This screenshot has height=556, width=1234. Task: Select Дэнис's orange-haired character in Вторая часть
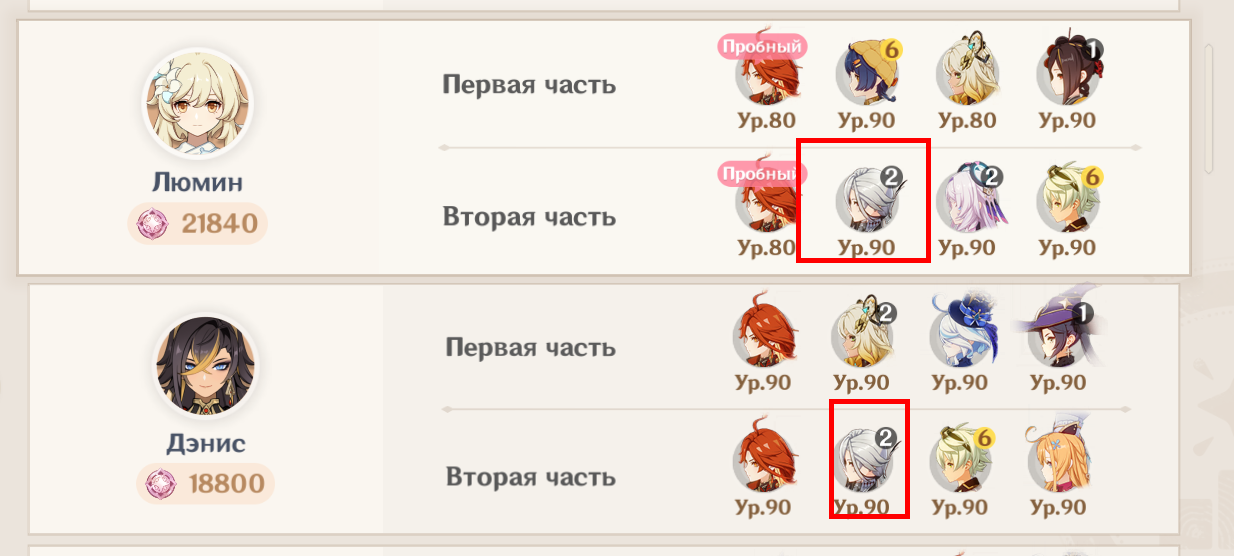point(1059,459)
